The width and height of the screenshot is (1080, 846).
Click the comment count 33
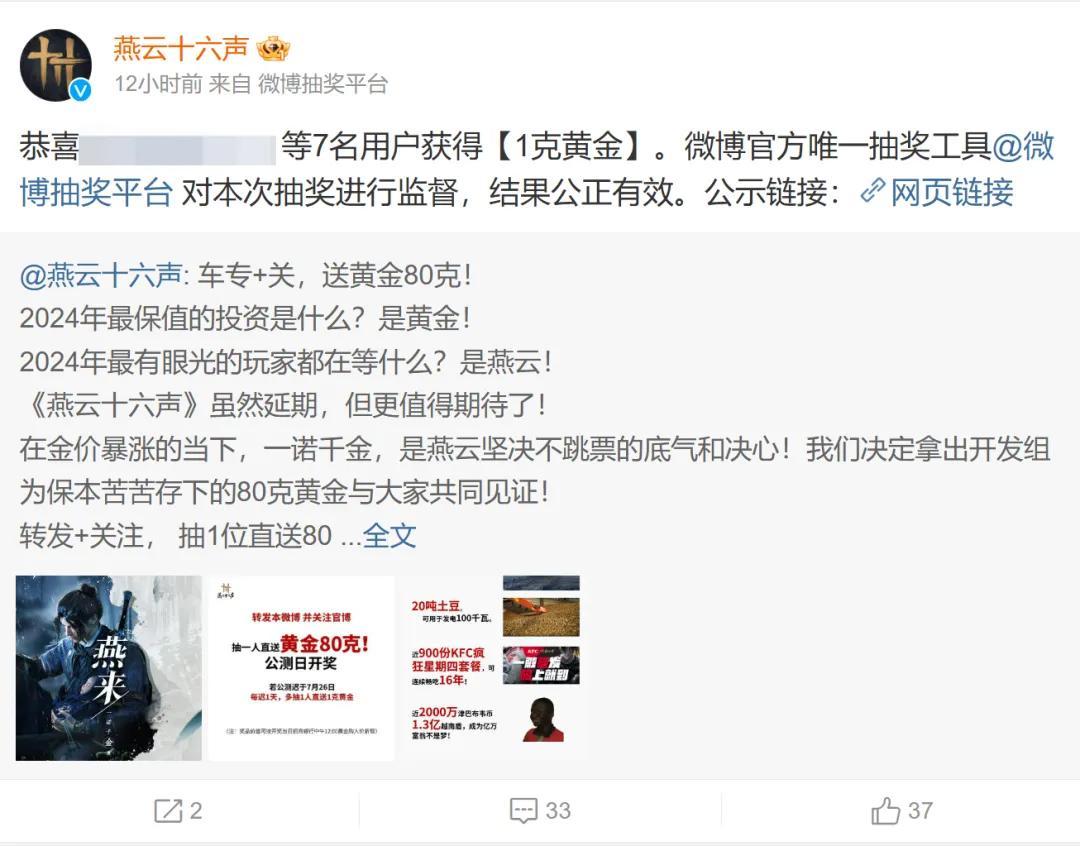tap(558, 811)
